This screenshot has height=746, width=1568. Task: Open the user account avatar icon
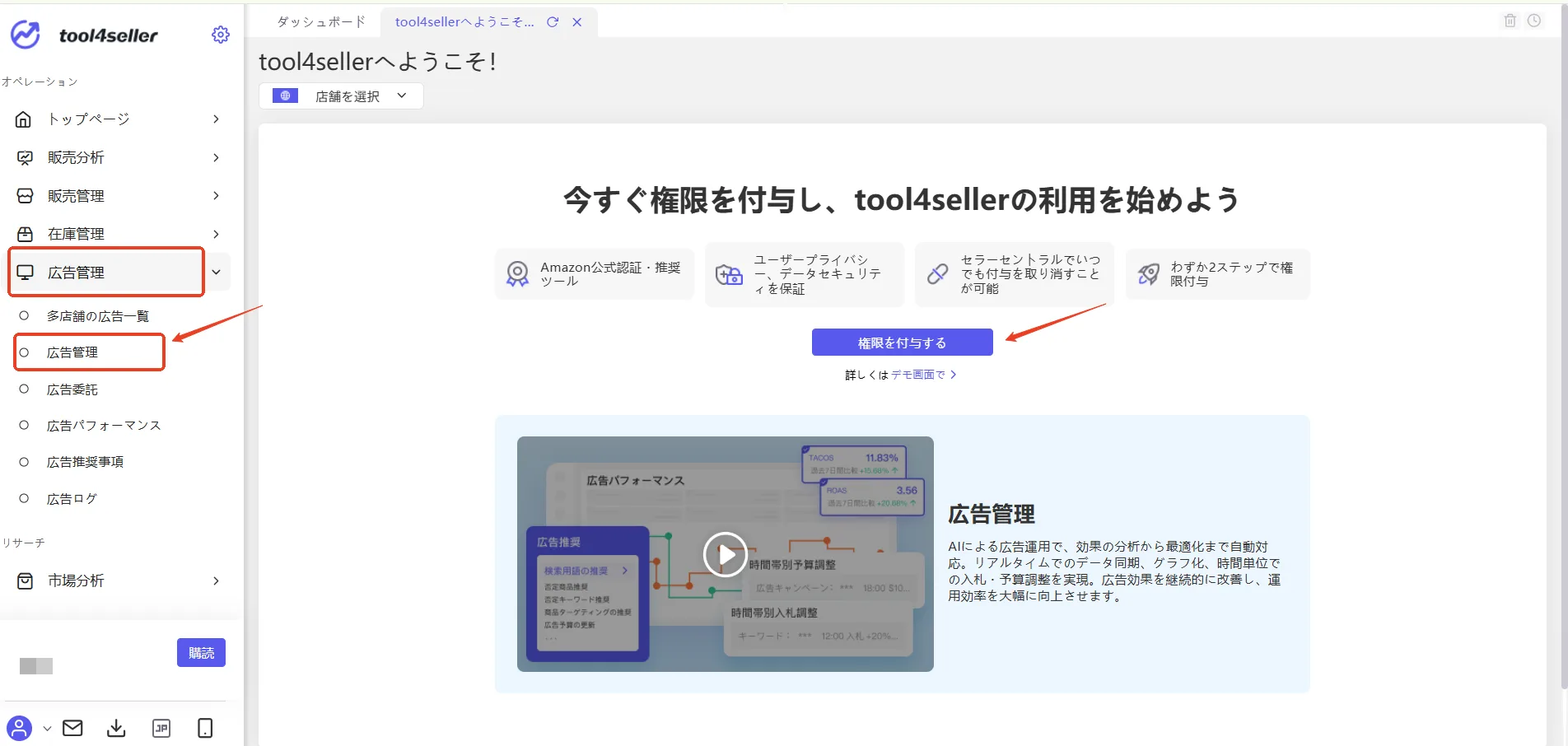click(19, 728)
